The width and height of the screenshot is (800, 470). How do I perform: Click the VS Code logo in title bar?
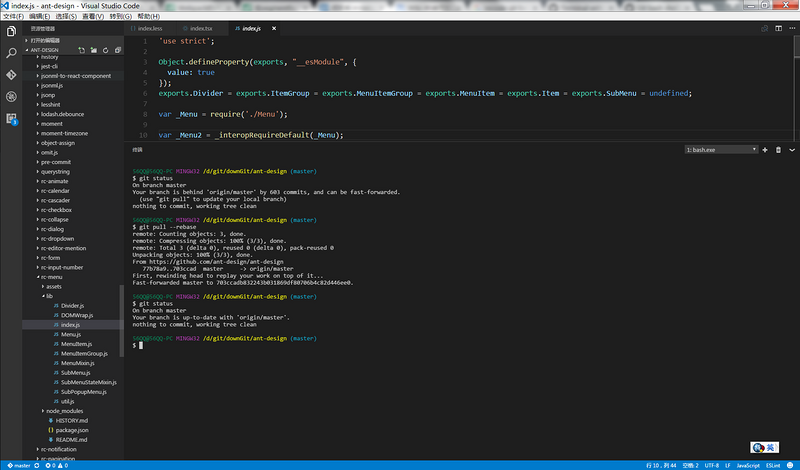point(5,6)
